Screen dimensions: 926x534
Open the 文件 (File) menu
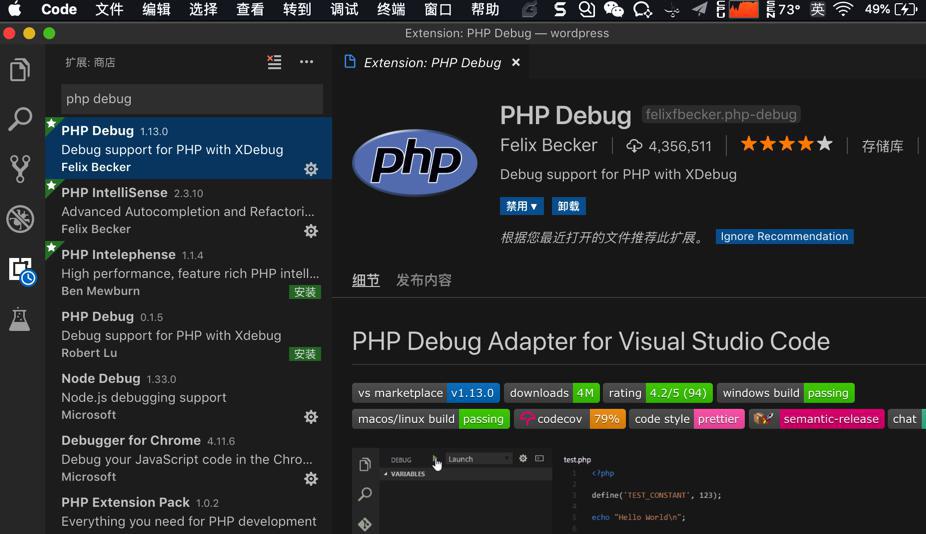coord(109,9)
